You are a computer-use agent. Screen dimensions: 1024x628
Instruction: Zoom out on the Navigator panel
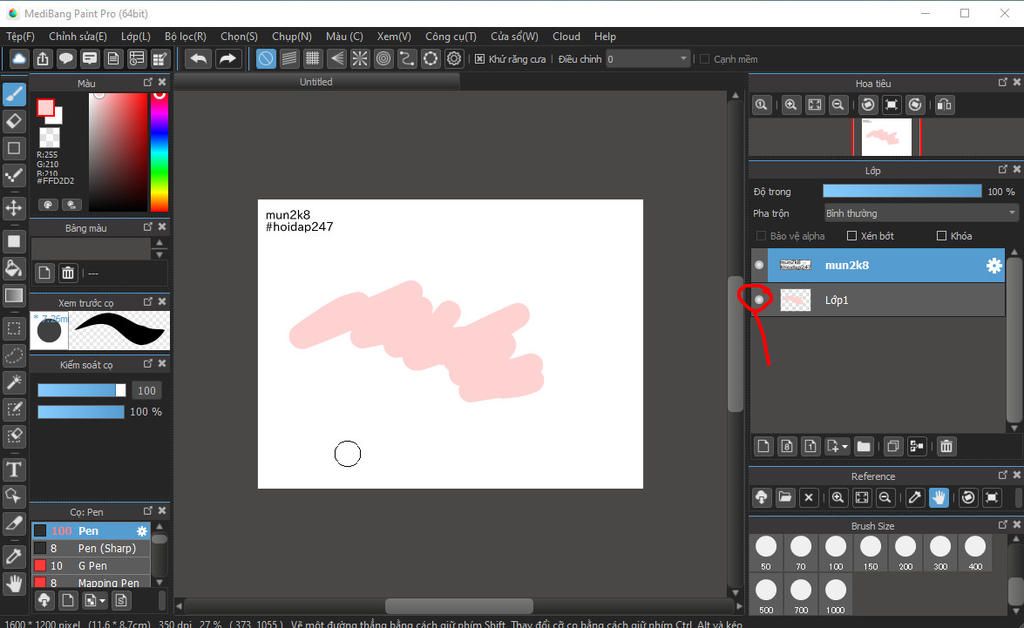click(838, 104)
